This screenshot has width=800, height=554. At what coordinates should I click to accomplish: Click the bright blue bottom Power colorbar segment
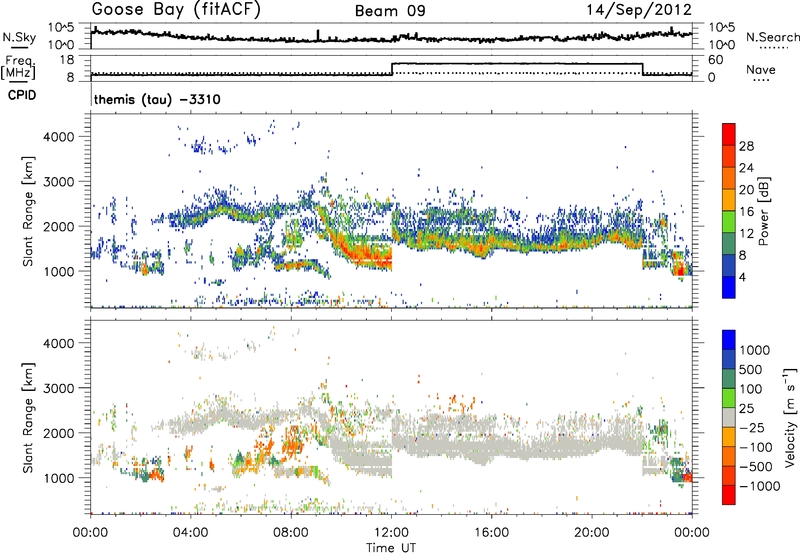729,287
